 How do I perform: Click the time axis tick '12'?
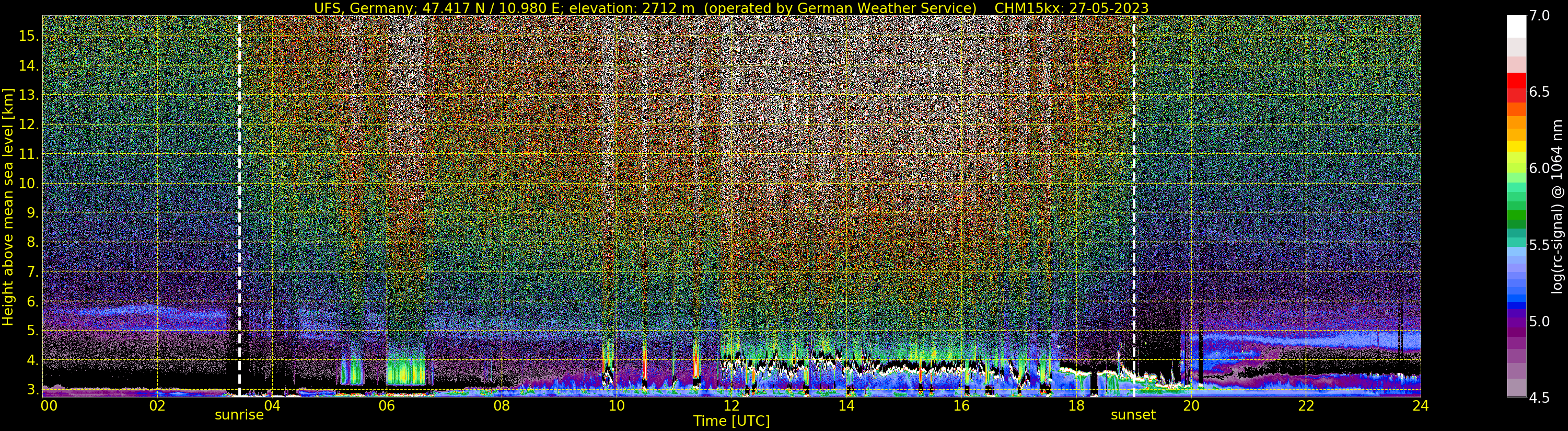[x=731, y=405]
